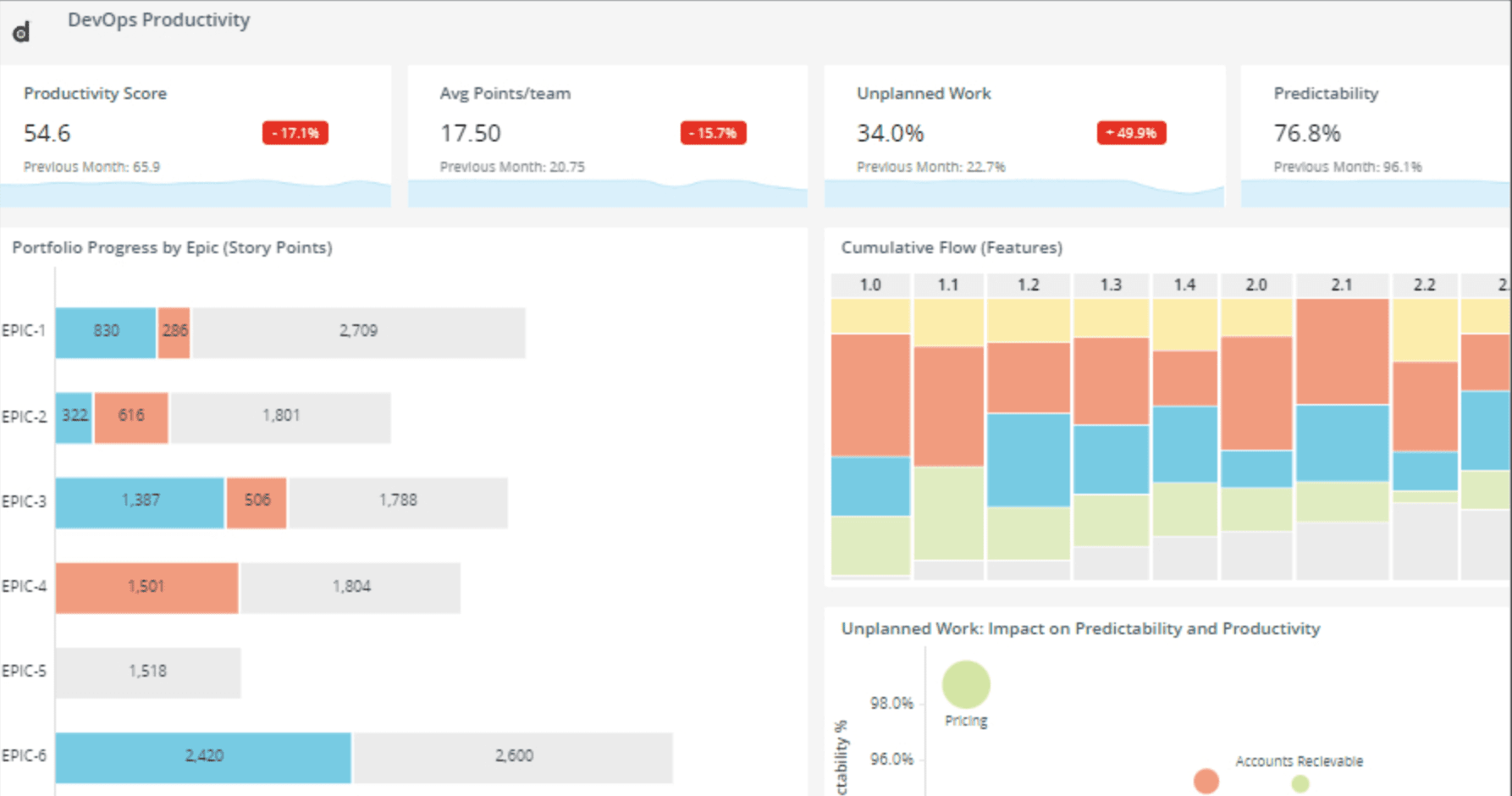
Task: Select the EPIC-1 axis label
Action: [23, 330]
